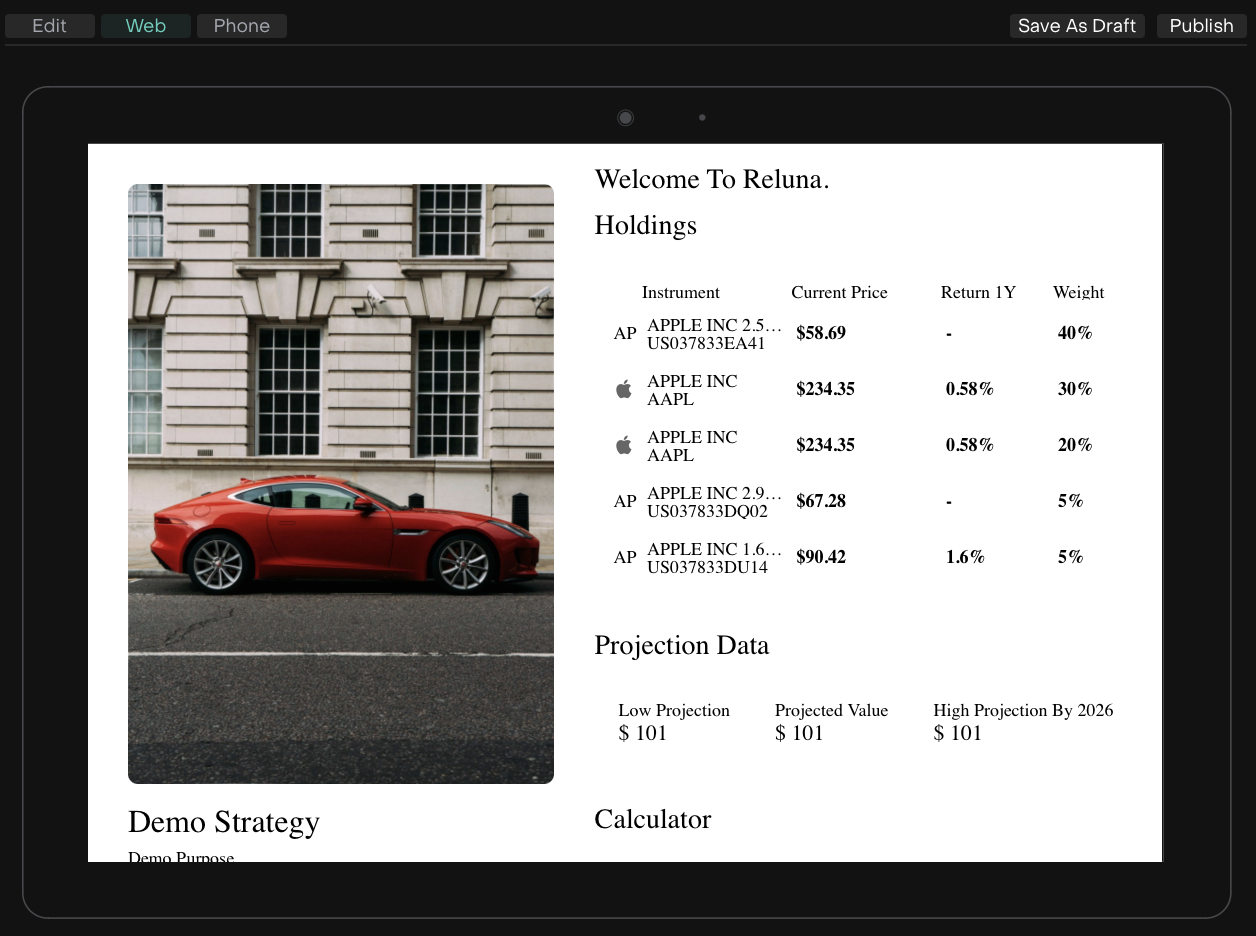
Task: Click the Apple logo in the 30% weight row
Action: click(624, 390)
